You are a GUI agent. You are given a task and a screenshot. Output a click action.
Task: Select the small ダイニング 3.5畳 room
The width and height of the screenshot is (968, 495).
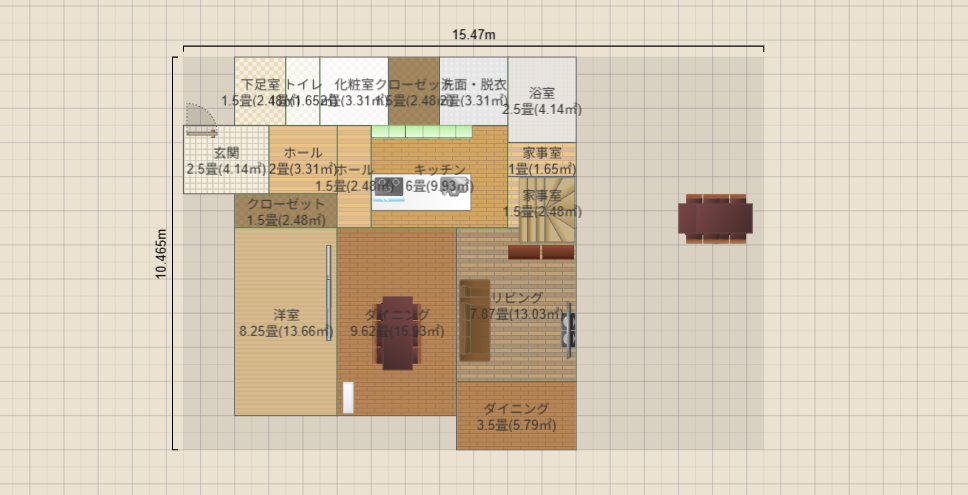point(517,415)
